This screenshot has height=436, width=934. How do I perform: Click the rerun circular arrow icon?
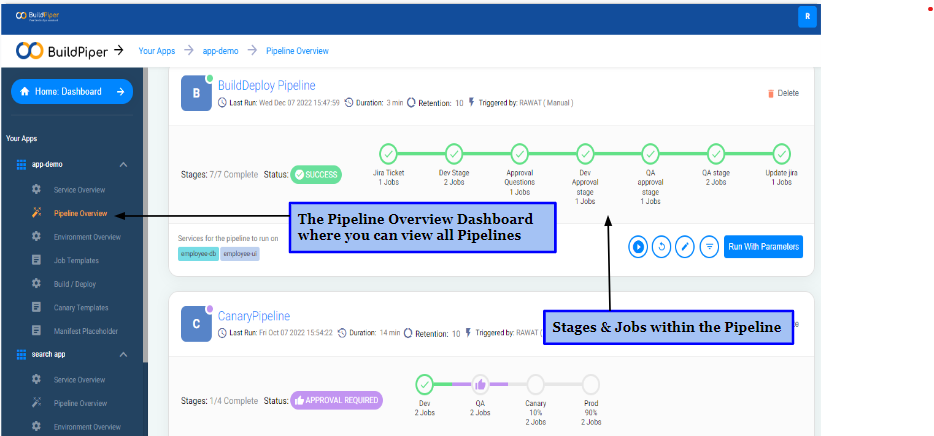661,246
